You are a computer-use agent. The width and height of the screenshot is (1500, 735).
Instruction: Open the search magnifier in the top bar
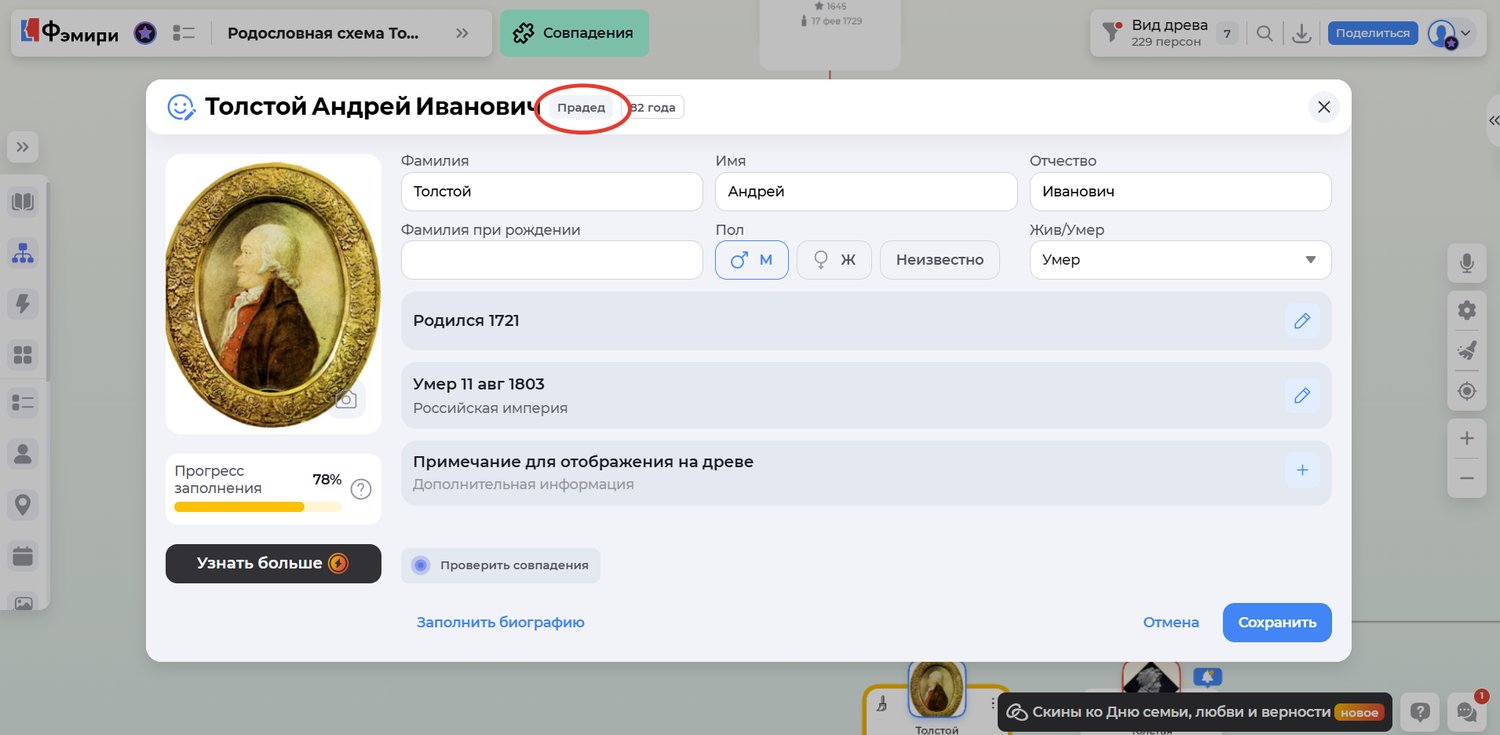(1265, 33)
